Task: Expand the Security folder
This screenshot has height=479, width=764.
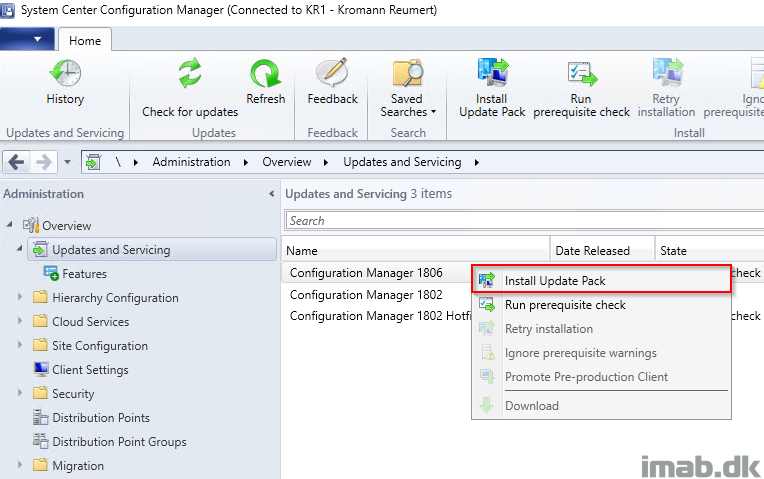Action: [x=20, y=392]
